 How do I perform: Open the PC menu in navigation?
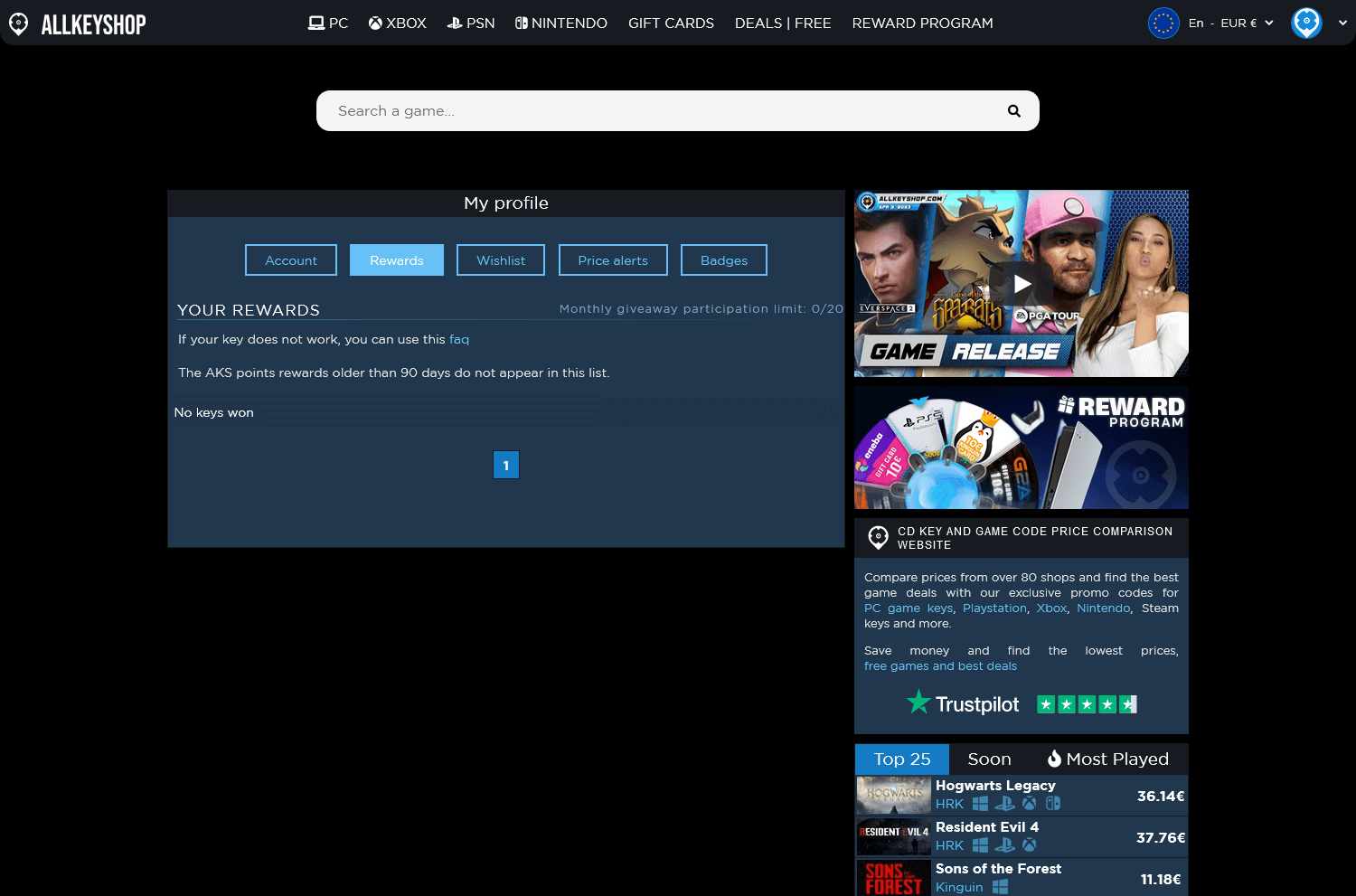[x=328, y=24]
